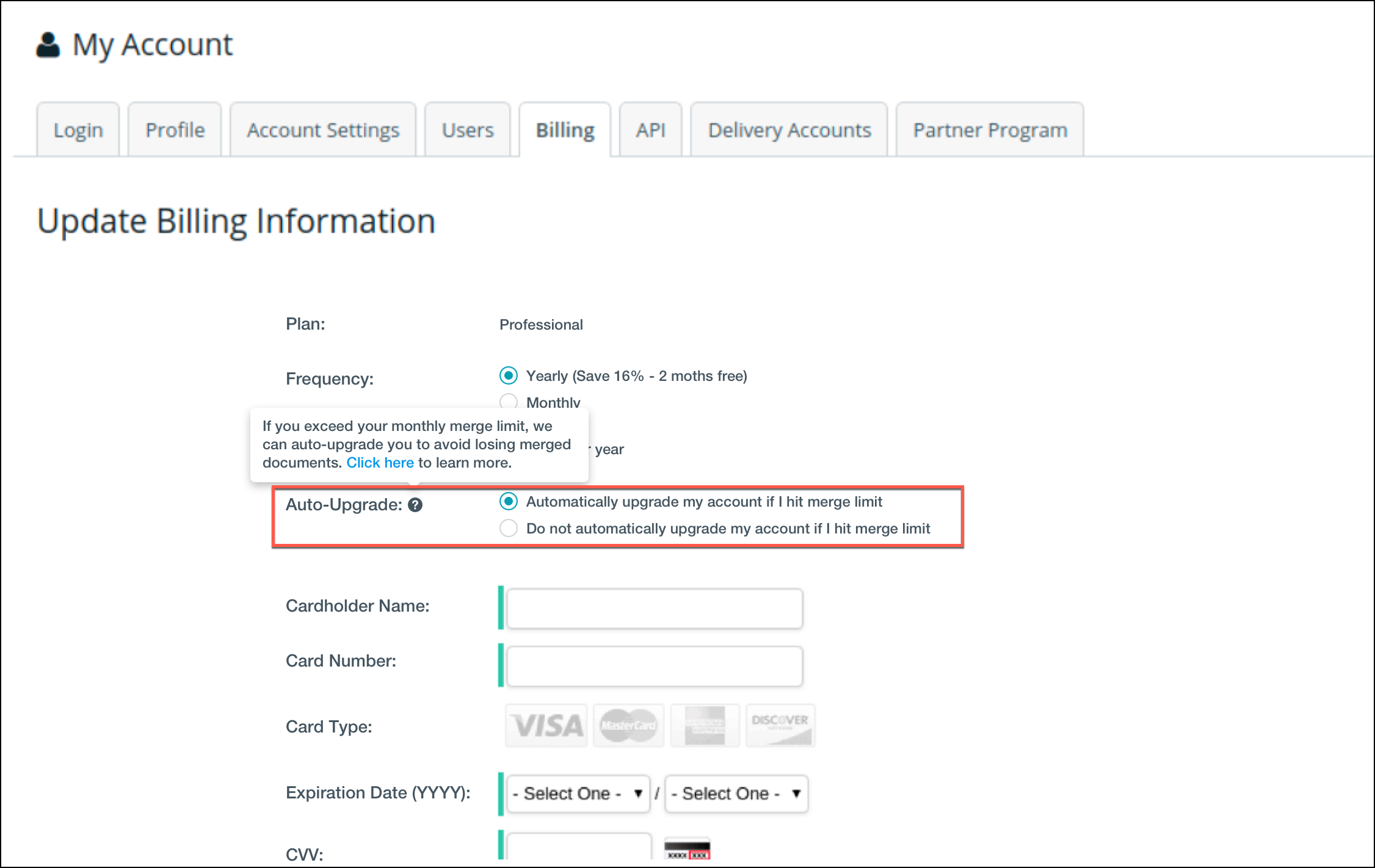Click the Auto-Upgrade help question mark icon
The height and width of the screenshot is (868, 1375).
[415, 505]
